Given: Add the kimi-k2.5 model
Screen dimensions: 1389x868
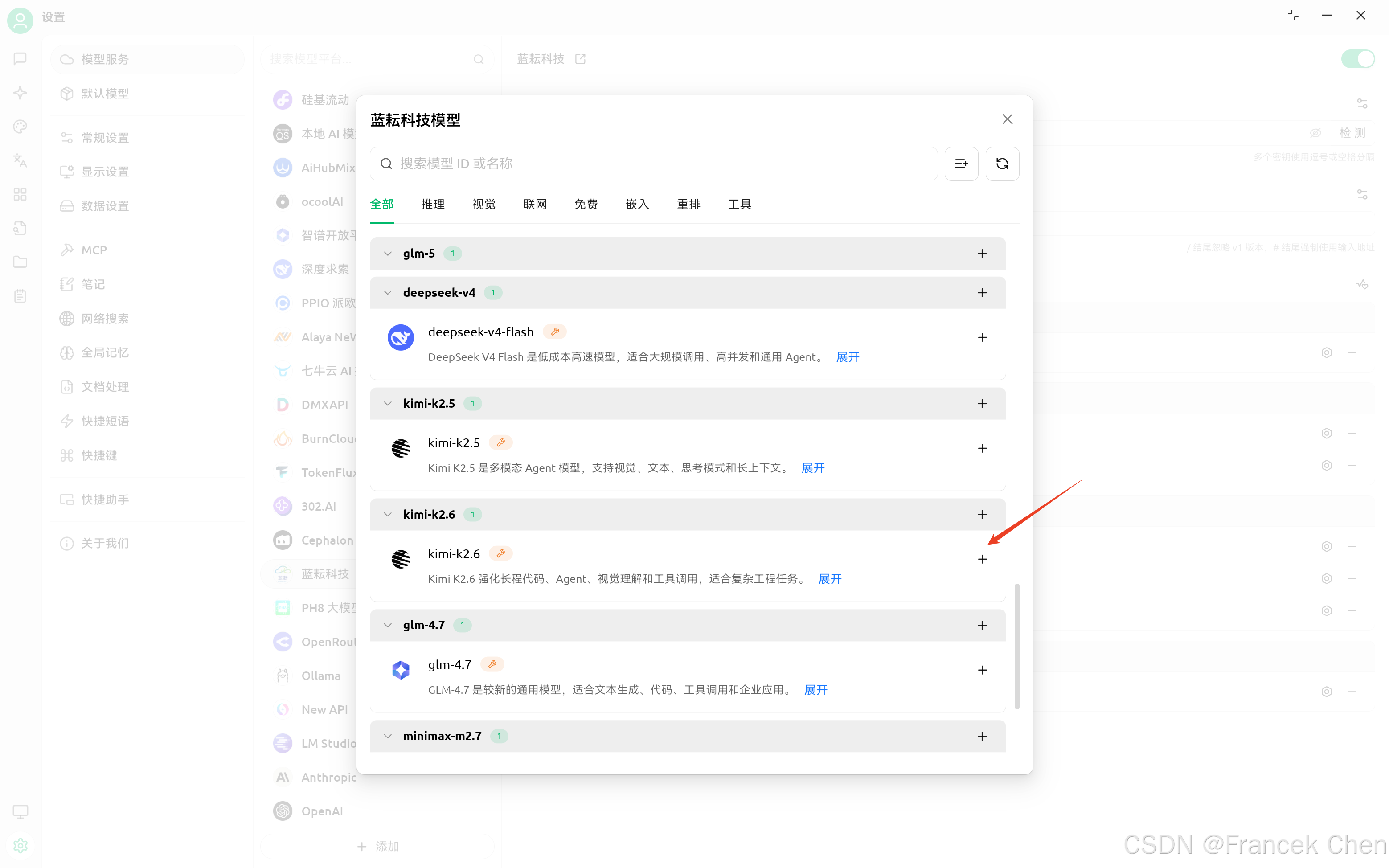Looking at the screenshot, I should pos(982,448).
